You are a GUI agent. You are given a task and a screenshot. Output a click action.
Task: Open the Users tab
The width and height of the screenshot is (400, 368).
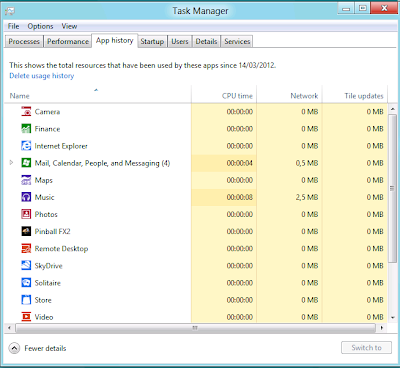point(180,42)
